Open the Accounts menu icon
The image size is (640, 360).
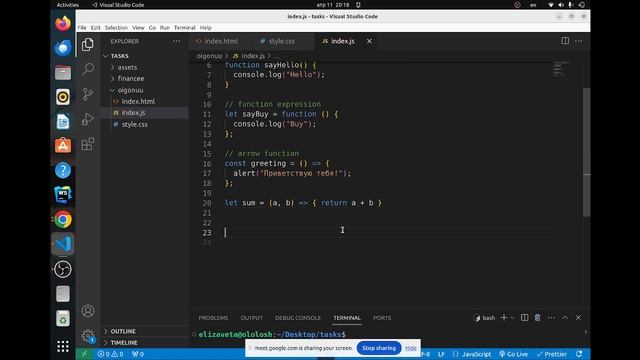[x=87, y=311]
